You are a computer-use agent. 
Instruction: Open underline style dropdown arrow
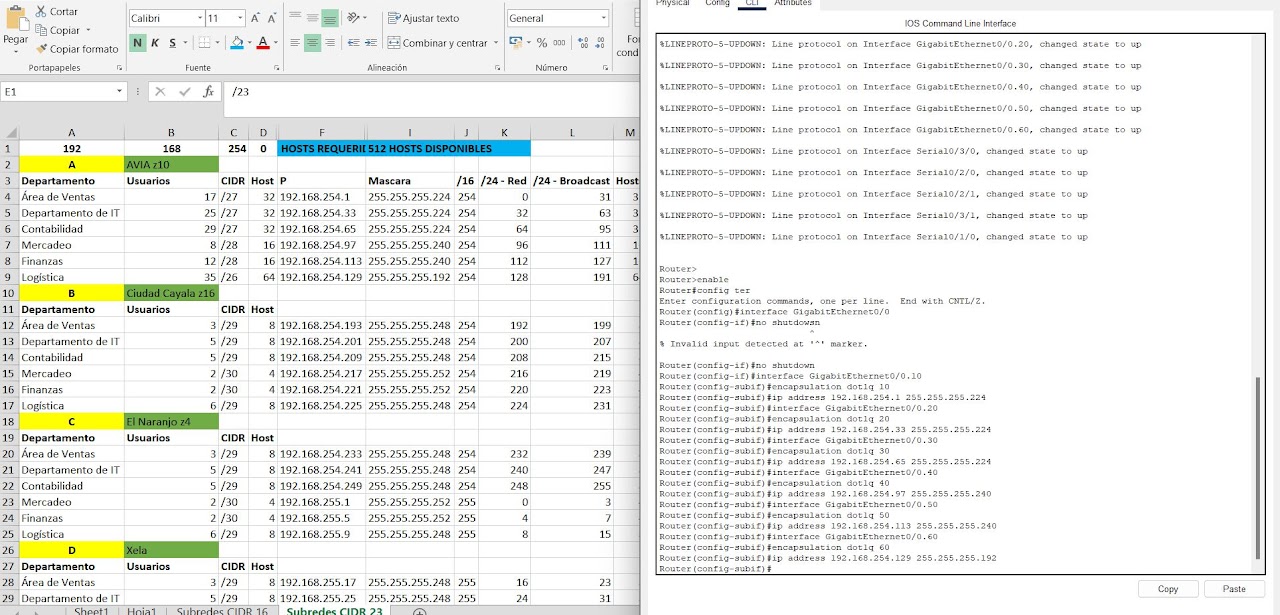pos(186,43)
